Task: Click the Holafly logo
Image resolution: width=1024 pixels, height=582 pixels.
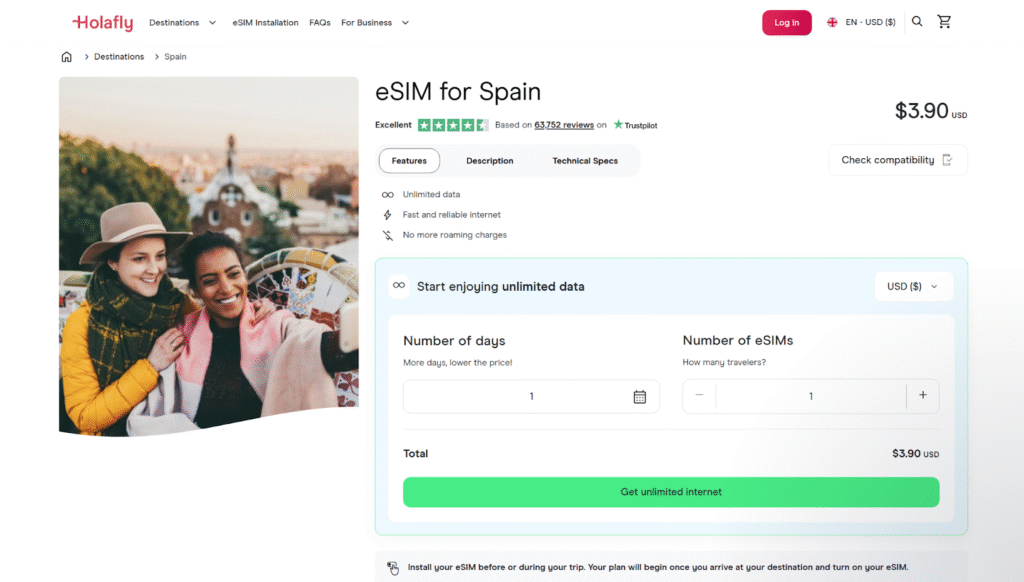Action: click(x=101, y=21)
